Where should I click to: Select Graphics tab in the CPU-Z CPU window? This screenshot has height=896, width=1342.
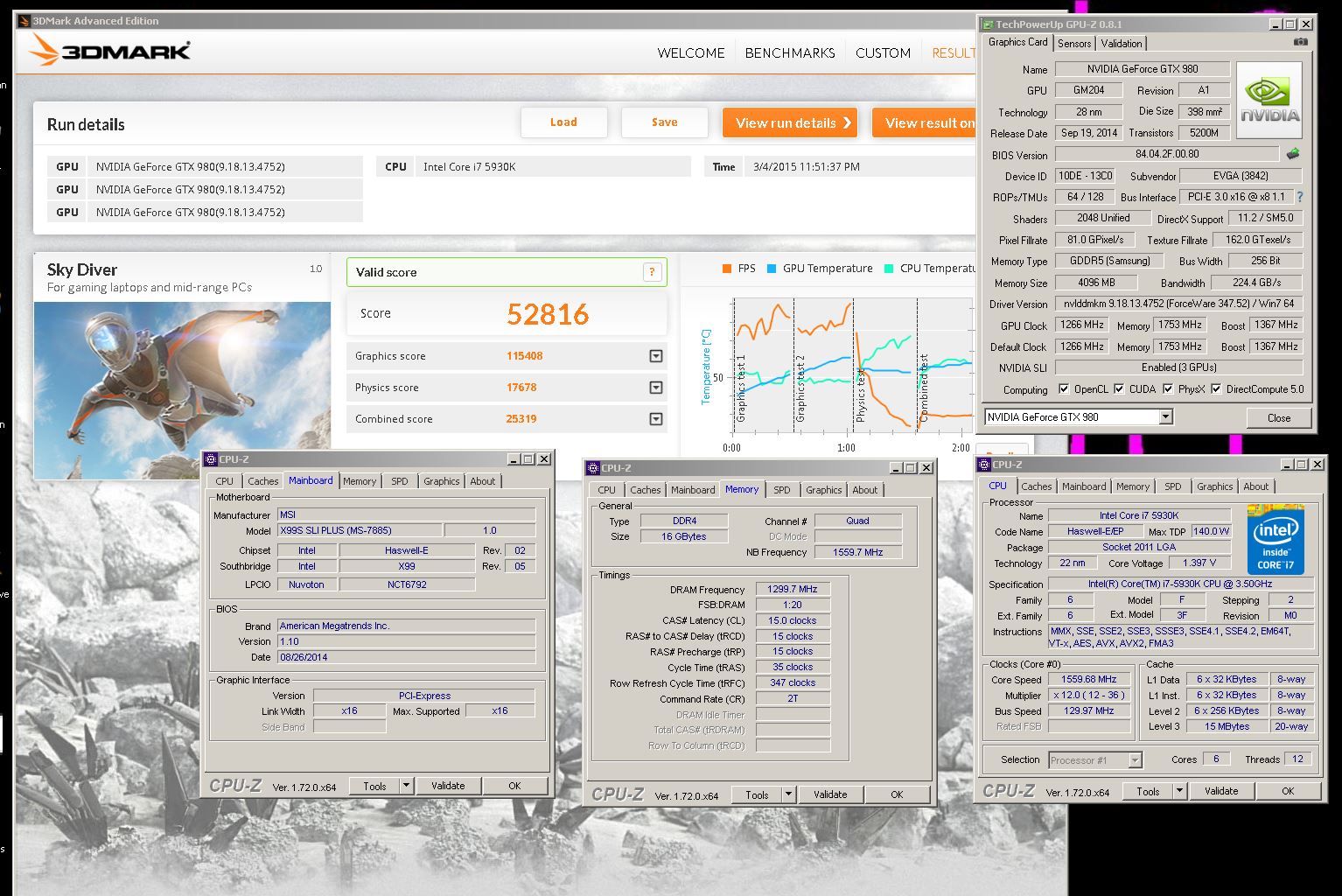click(1214, 486)
